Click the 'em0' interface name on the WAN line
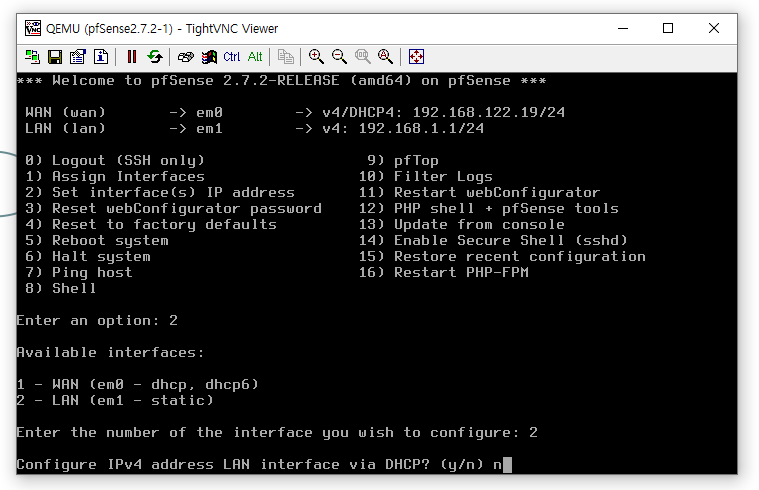 (x=209, y=112)
